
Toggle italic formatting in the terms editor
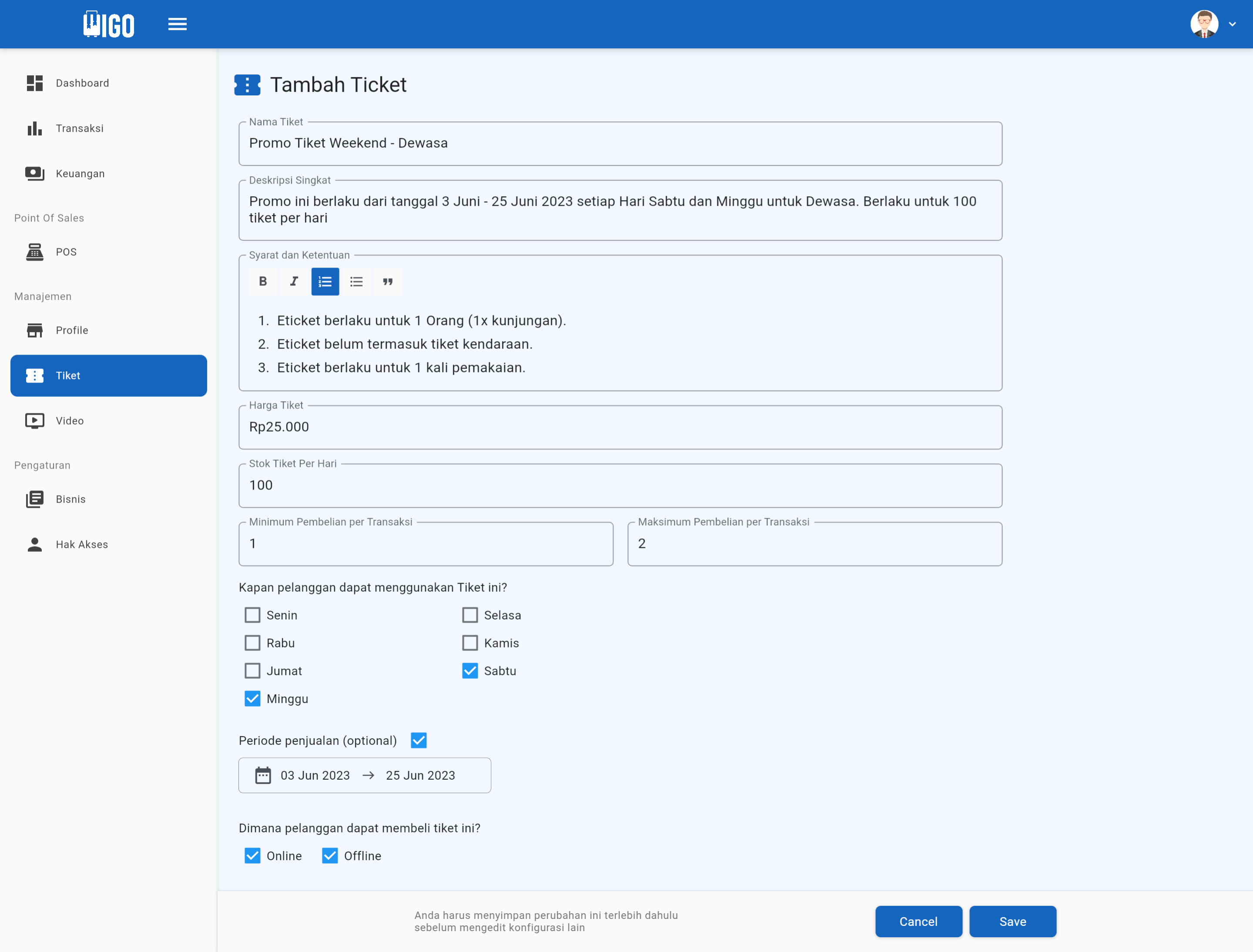pyautogui.click(x=294, y=281)
